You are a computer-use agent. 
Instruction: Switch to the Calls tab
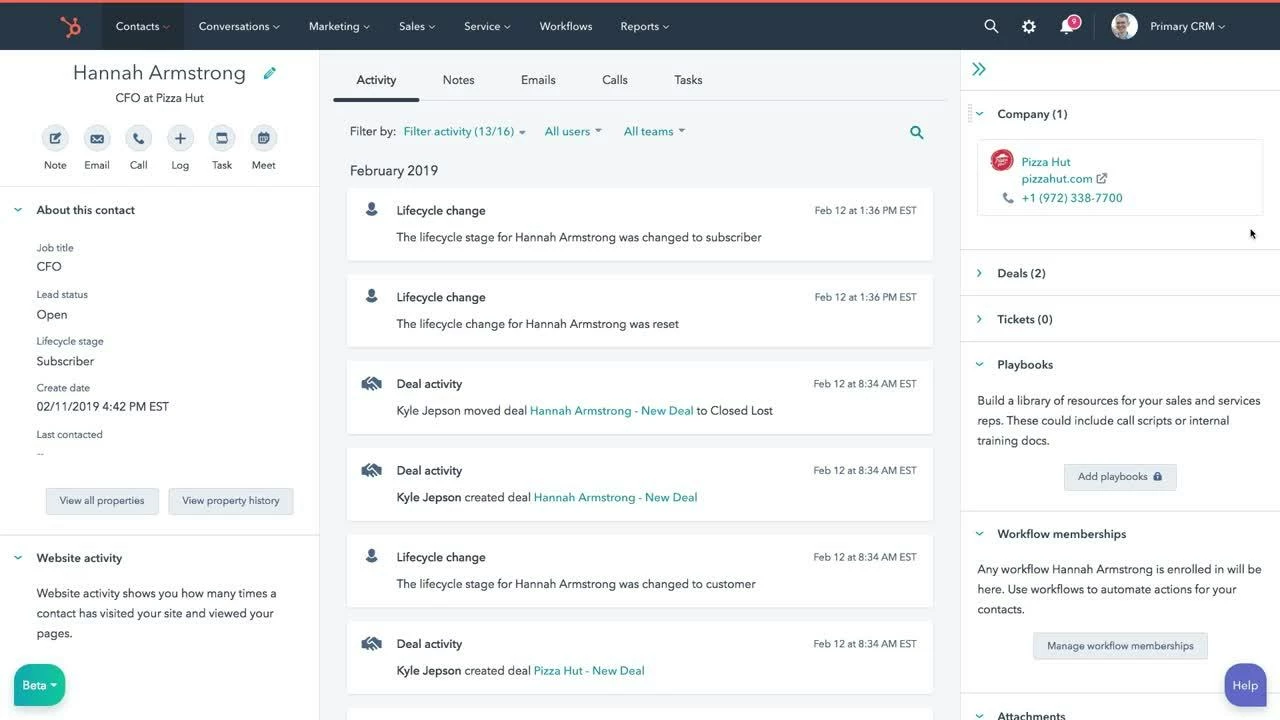pos(615,80)
